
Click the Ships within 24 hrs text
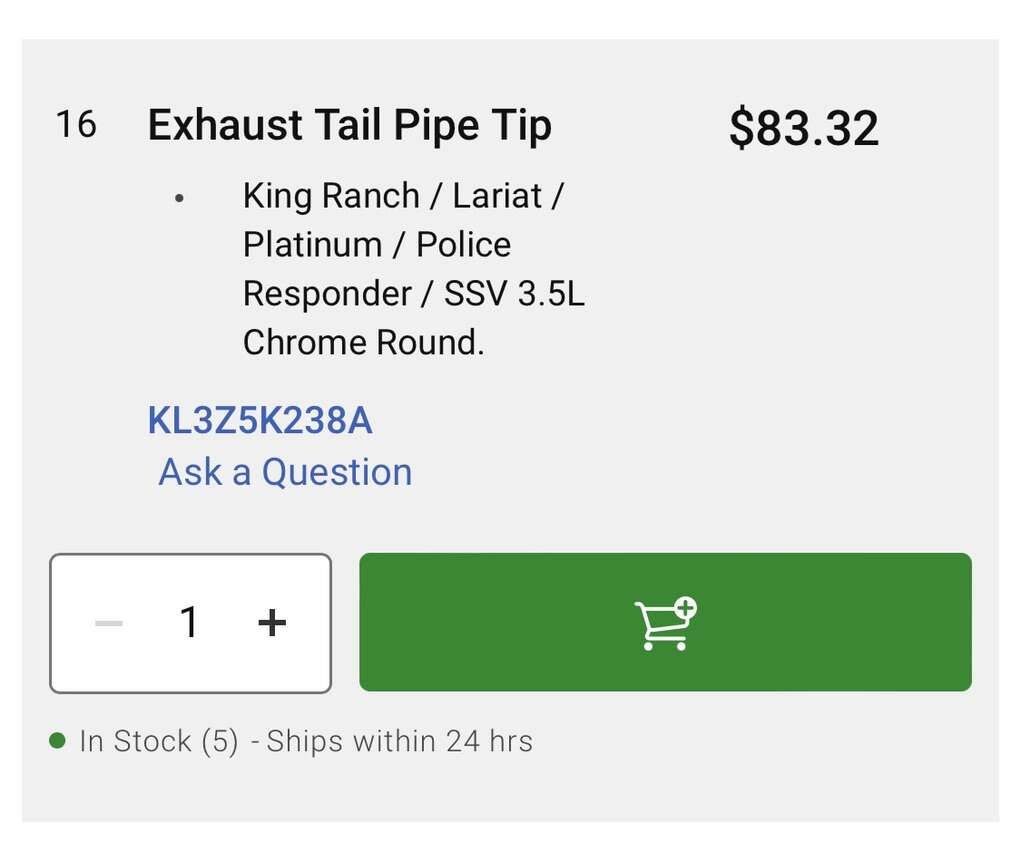(x=400, y=741)
